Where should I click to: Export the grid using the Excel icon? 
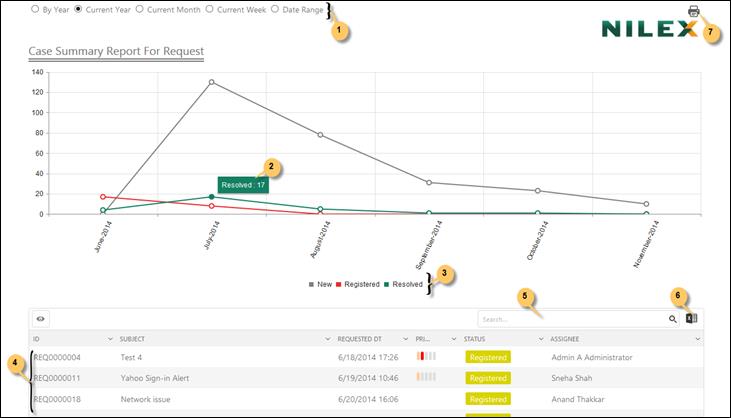pos(691,319)
